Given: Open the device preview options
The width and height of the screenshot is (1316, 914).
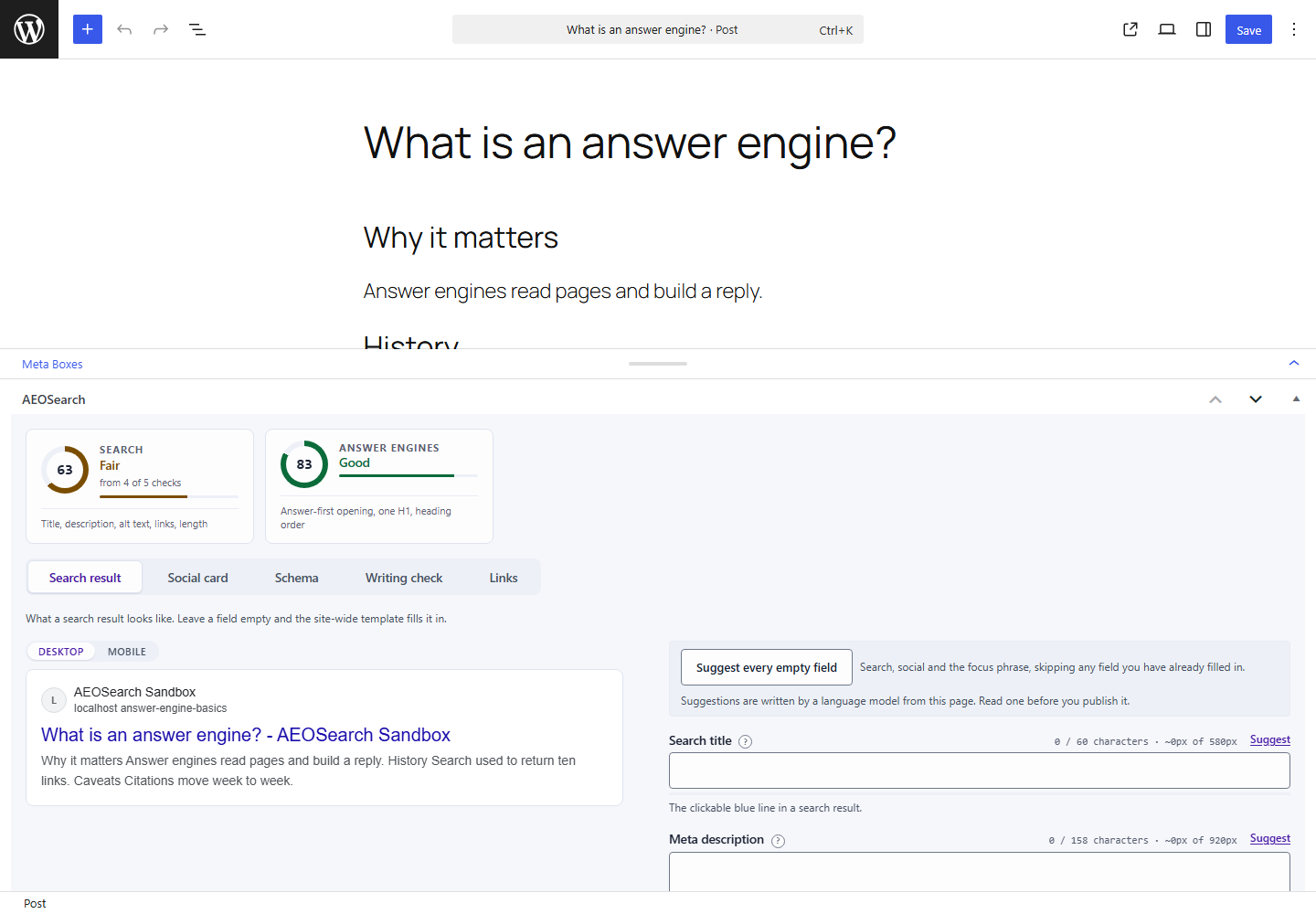Looking at the screenshot, I should pos(1167,29).
